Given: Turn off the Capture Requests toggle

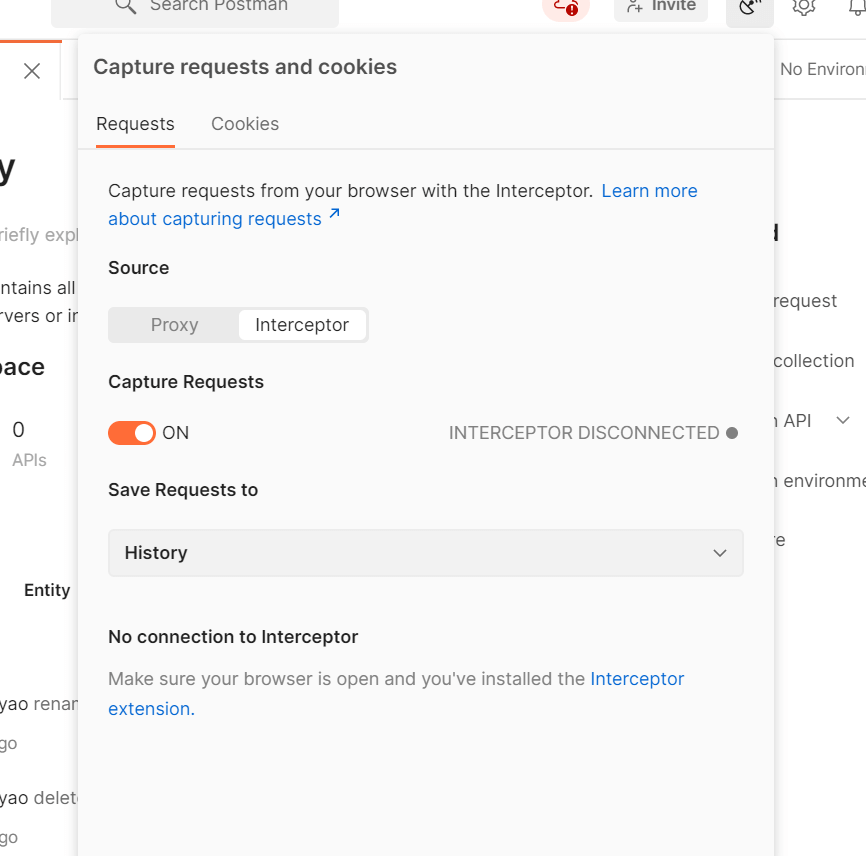Looking at the screenshot, I should (131, 433).
